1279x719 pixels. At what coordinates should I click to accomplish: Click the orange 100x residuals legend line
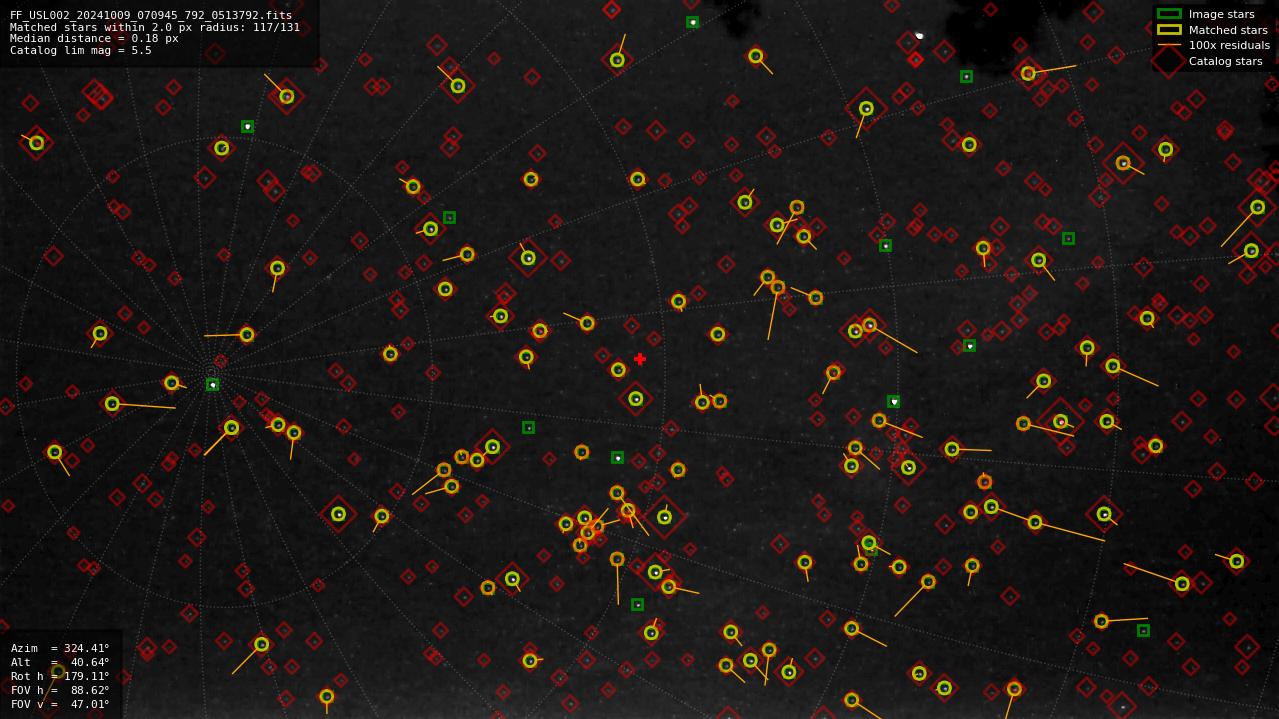click(x=1169, y=45)
